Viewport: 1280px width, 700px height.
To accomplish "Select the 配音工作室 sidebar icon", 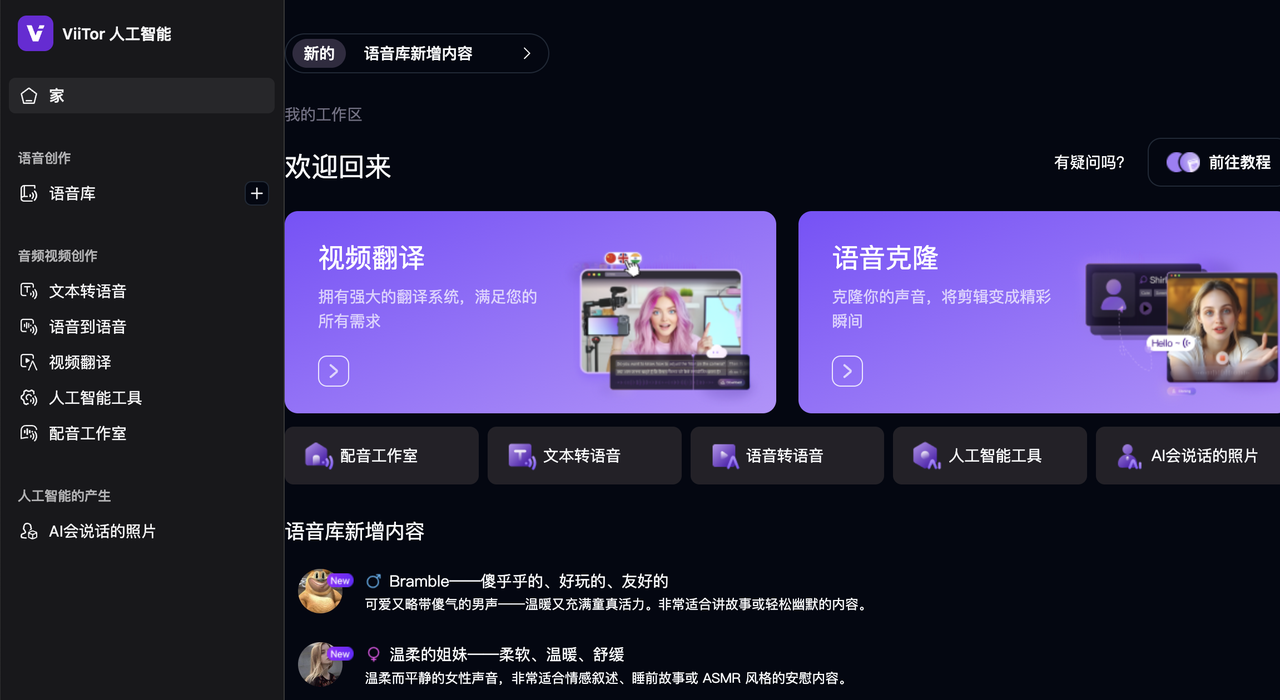I will coord(28,433).
